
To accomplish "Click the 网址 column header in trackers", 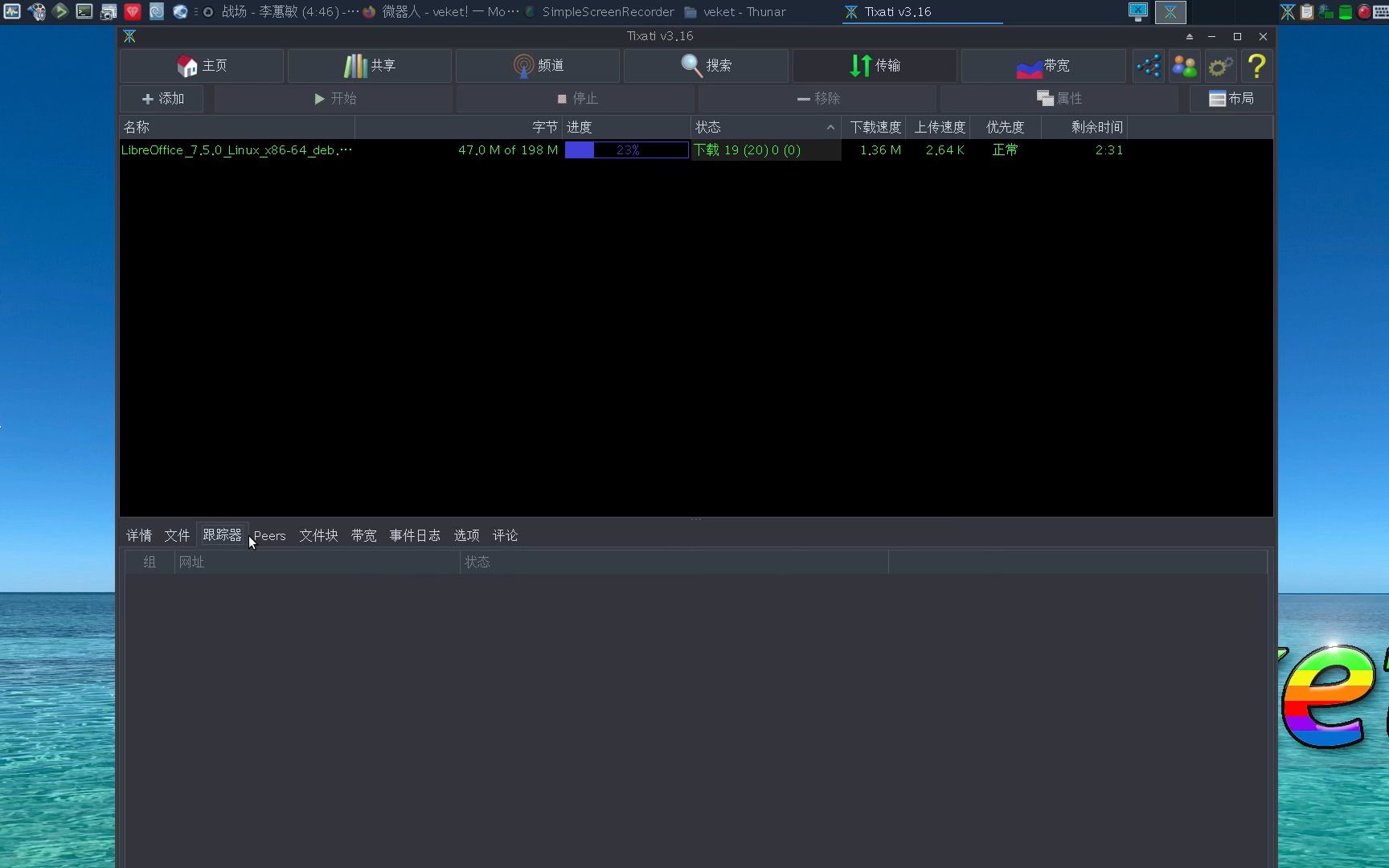I will pyautogui.click(x=318, y=563).
